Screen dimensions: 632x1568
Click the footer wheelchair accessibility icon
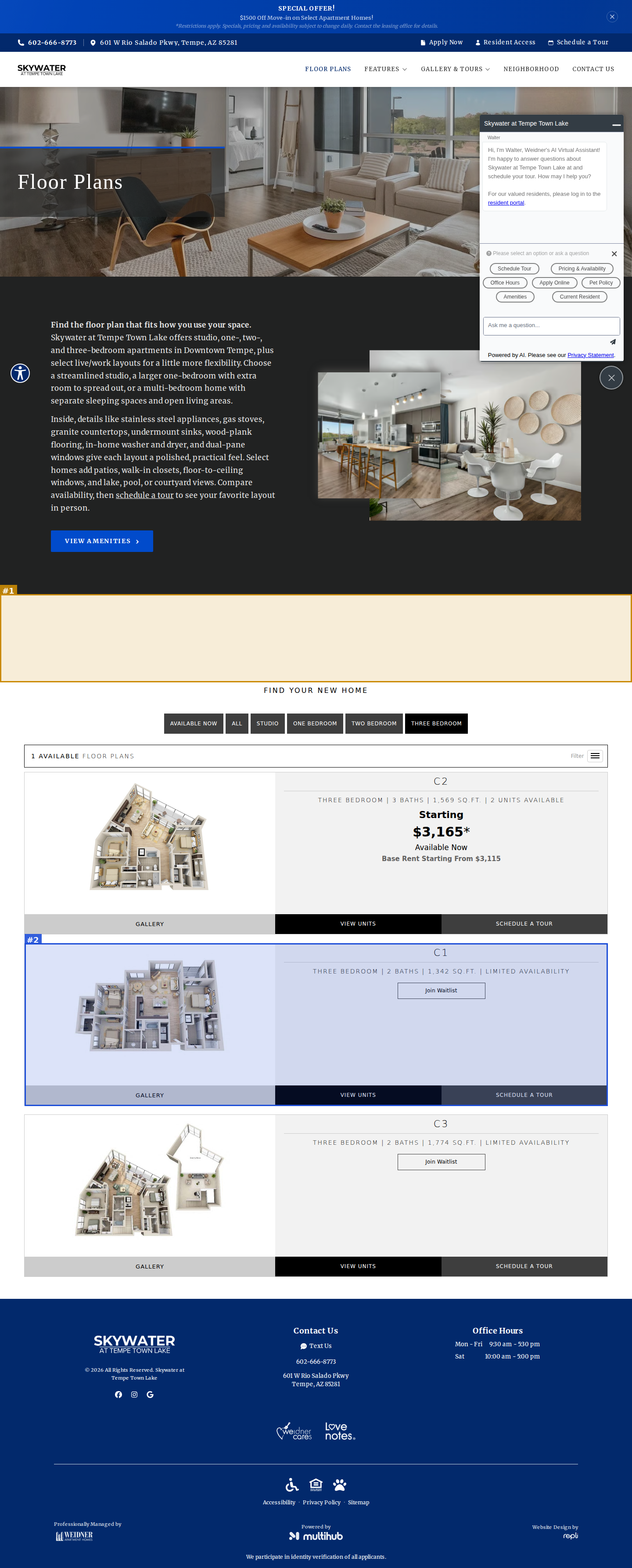pos(292,1485)
